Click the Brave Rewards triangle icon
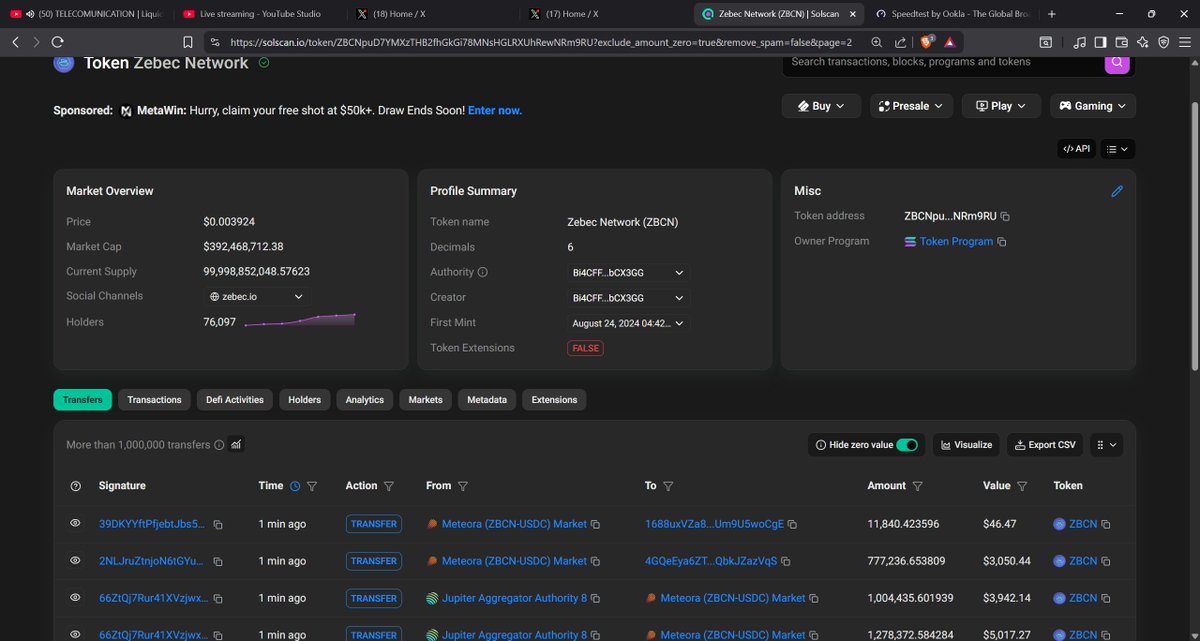 (948, 42)
